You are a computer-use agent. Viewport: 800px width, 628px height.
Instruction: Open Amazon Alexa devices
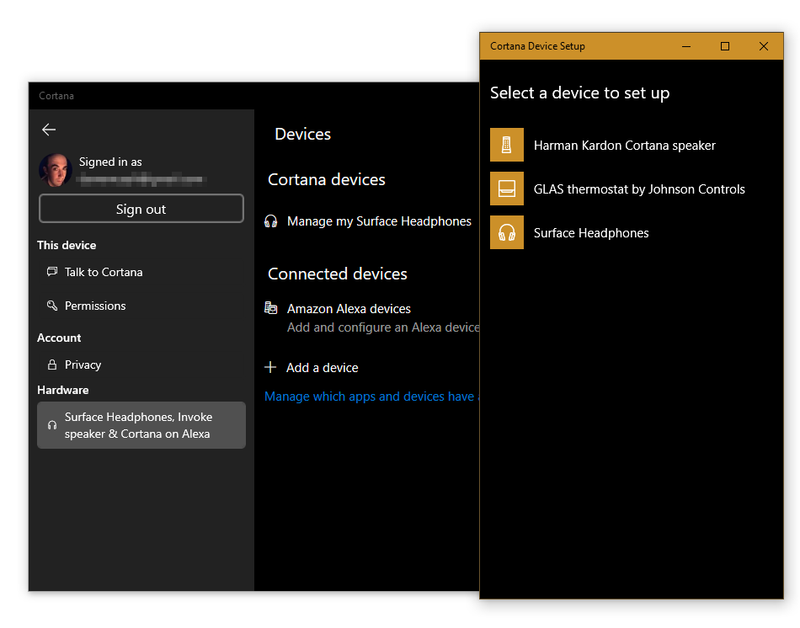(349, 309)
